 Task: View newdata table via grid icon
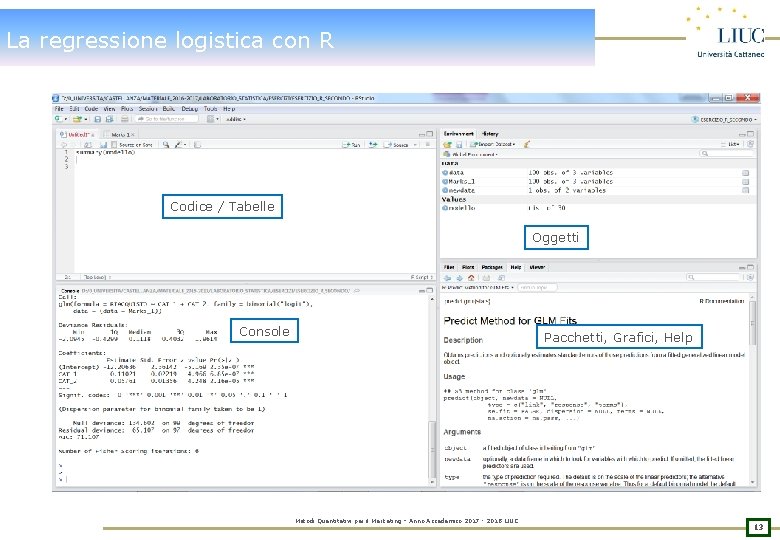pos(746,190)
